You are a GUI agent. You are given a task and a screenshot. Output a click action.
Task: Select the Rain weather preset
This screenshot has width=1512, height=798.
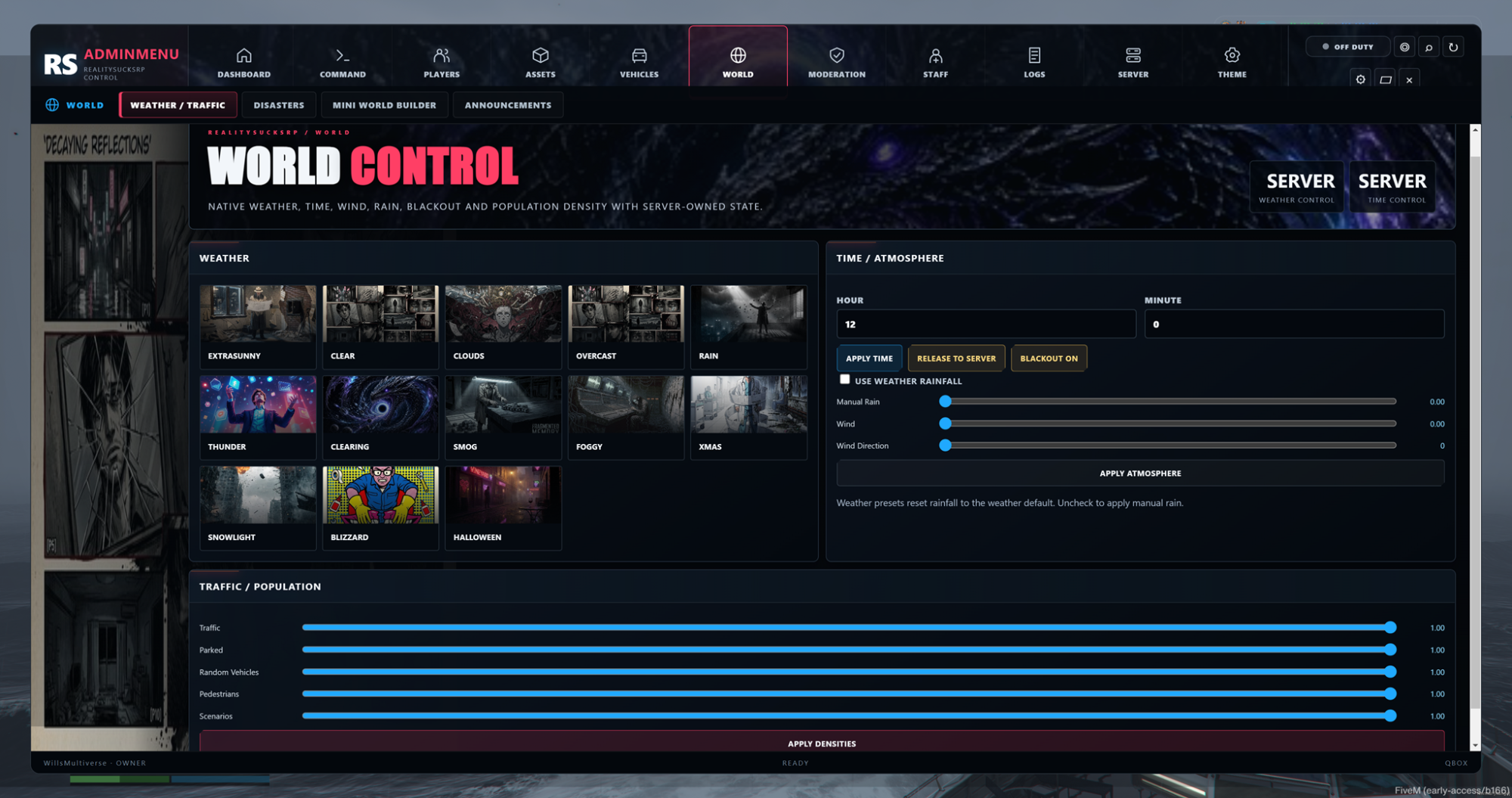pyautogui.click(x=748, y=327)
